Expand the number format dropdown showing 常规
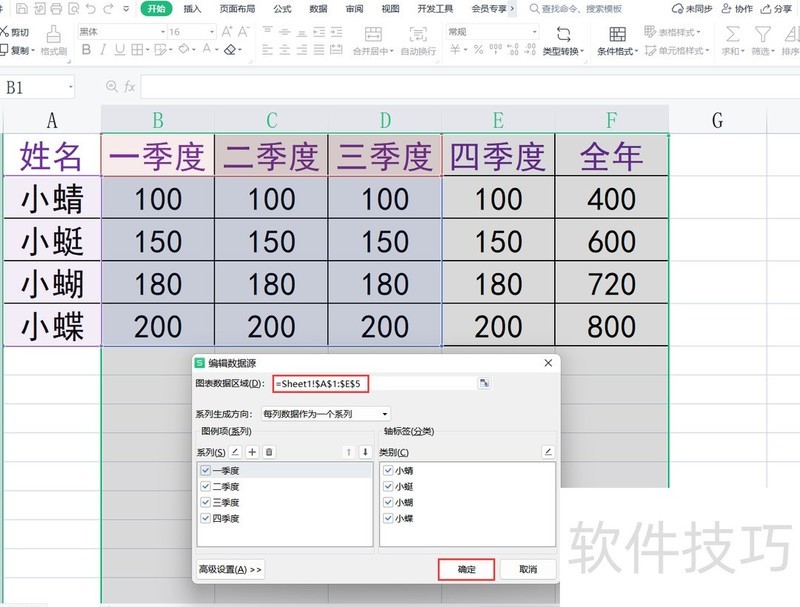The width and height of the screenshot is (800, 607). pyautogui.click(x=537, y=32)
